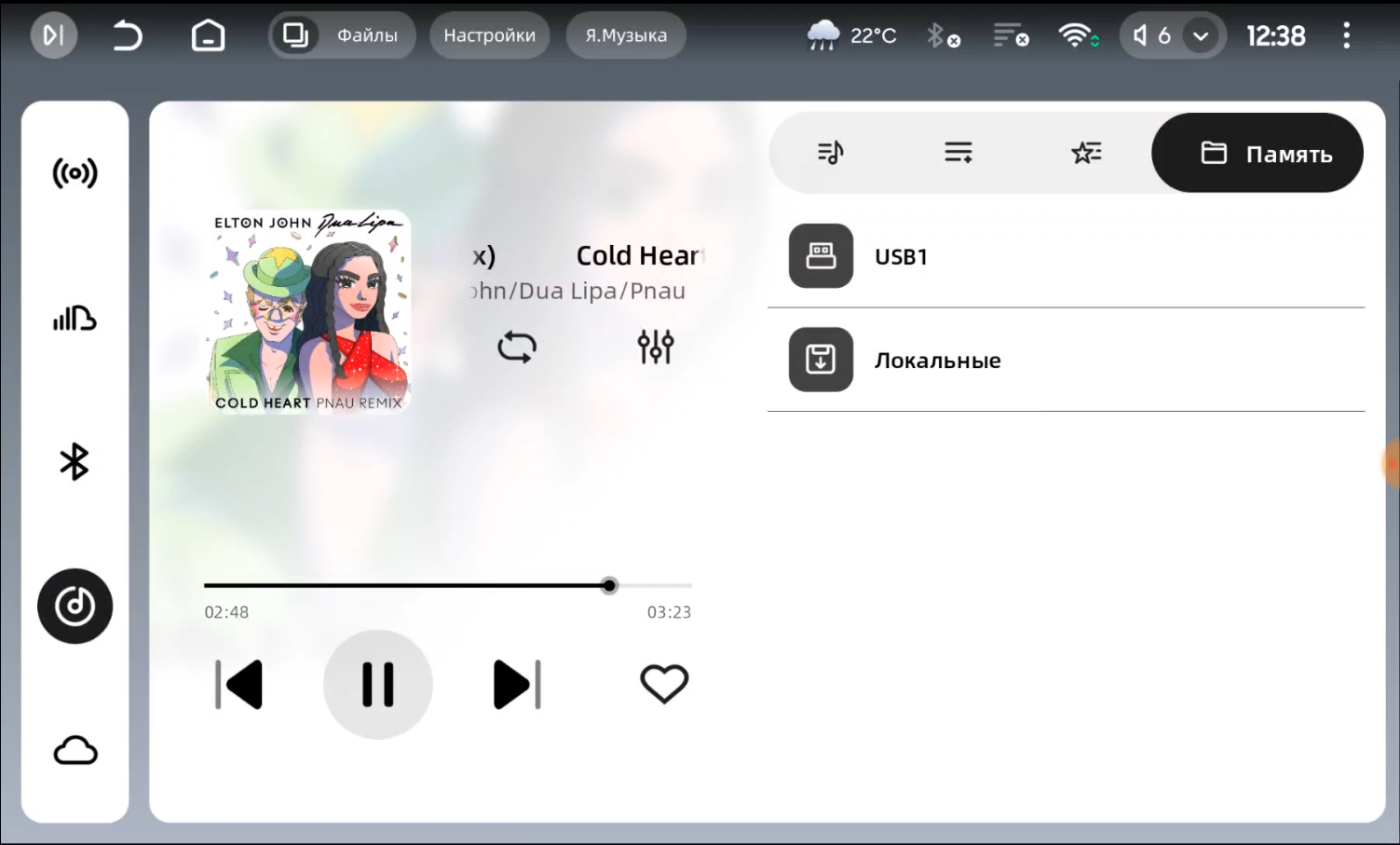Image resolution: width=1400 pixels, height=845 pixels.
Task: Open the radio source in sidebar
Action: 75,173
